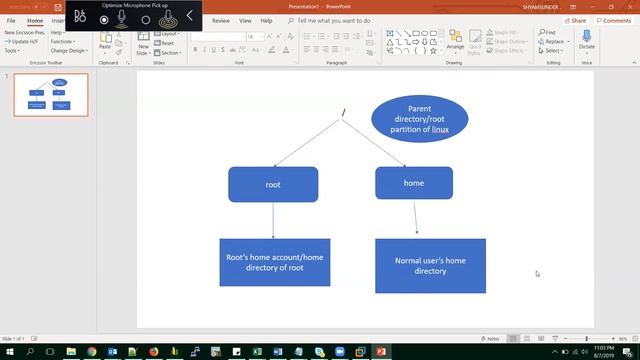Click the Center alignment icon
Screen dimensions: 640x360
[x=316, y=49]
